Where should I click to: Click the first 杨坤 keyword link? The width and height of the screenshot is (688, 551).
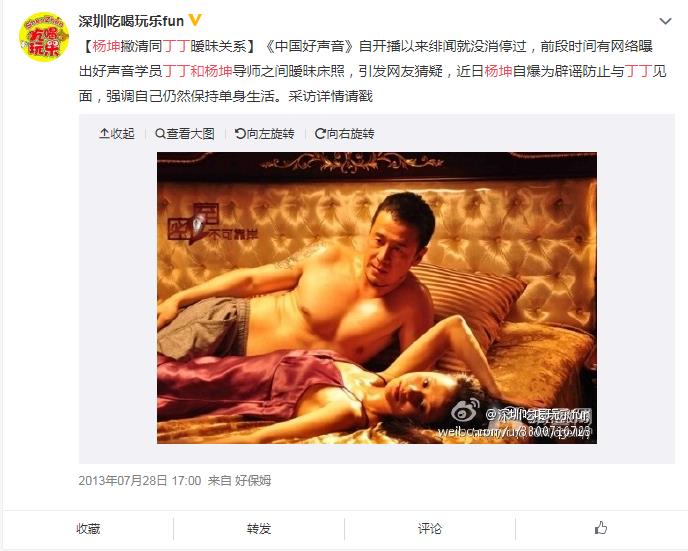tap(106, 46)
